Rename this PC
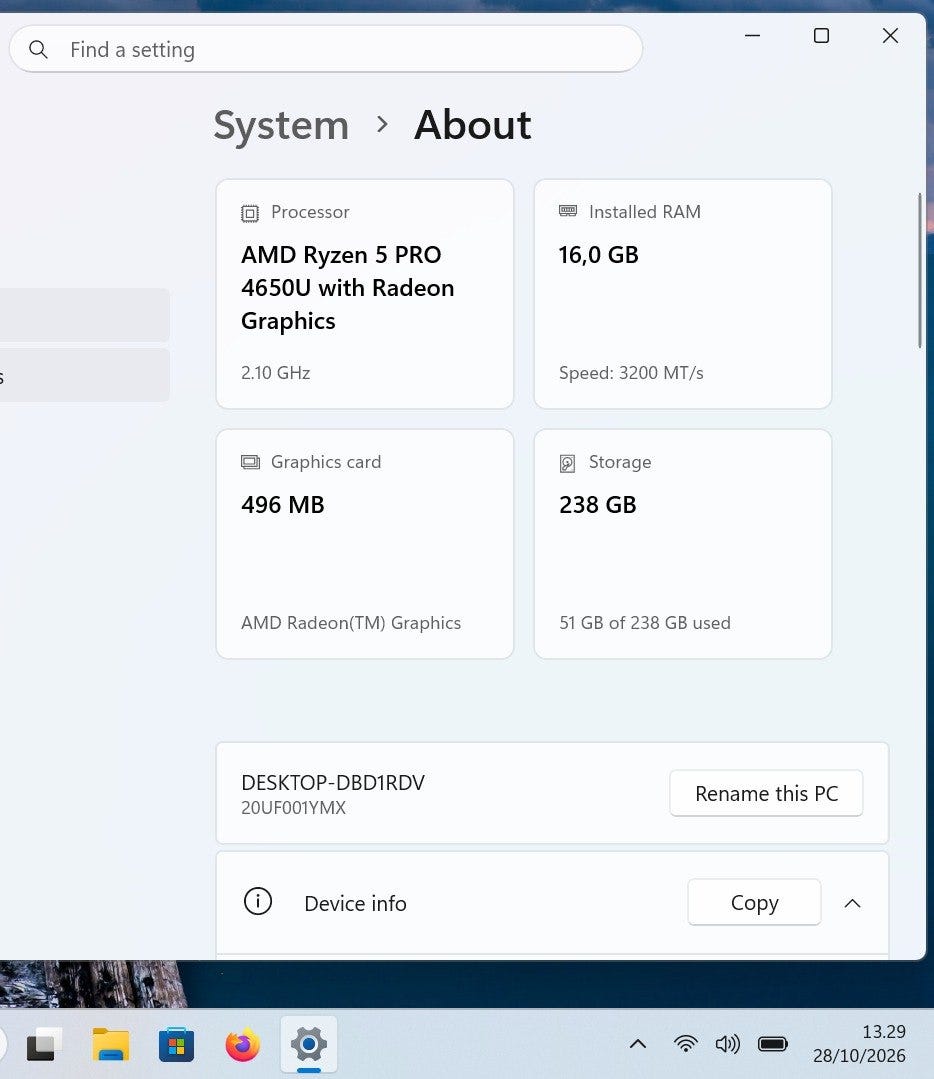Screen dimensions: 934x1079 coord(766,793)
